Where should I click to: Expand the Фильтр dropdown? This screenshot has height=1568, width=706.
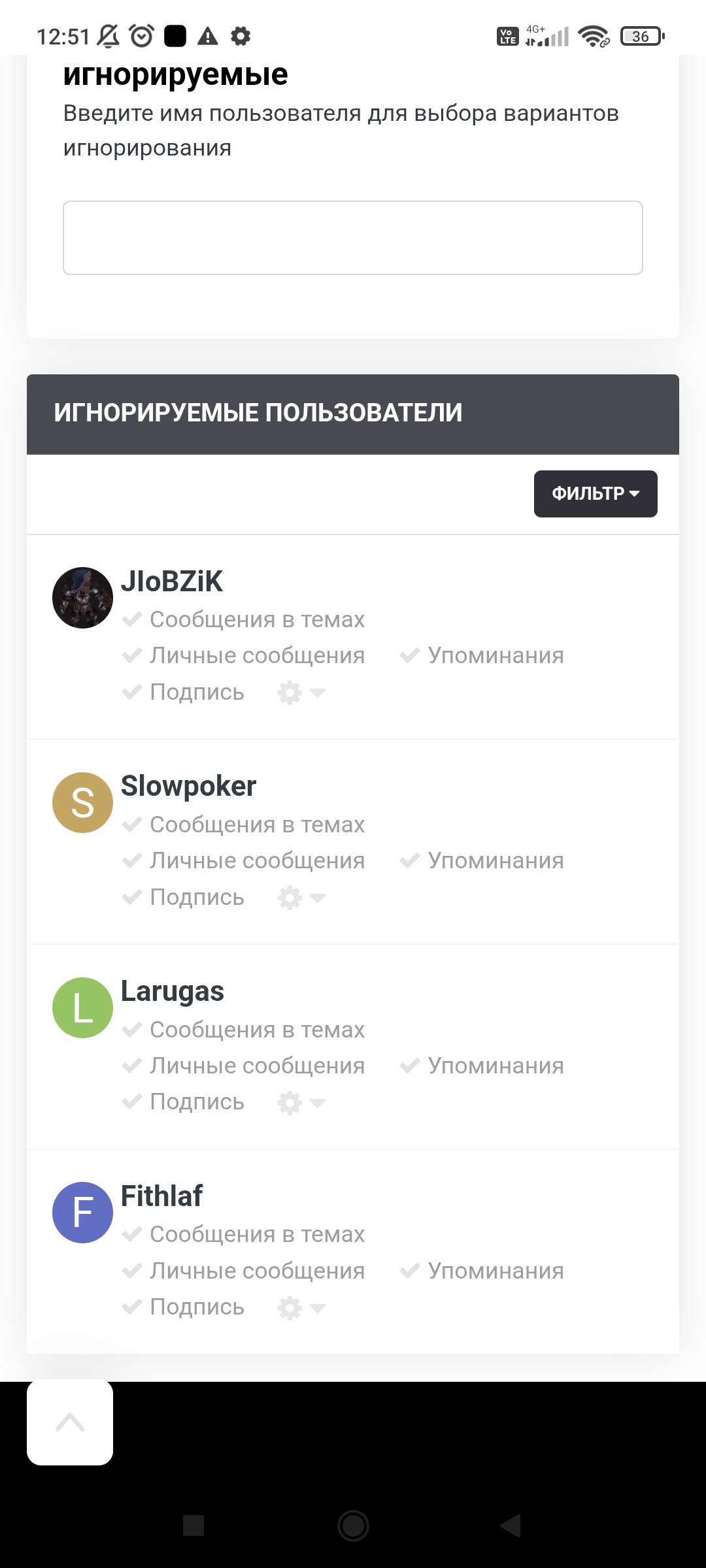596,494
